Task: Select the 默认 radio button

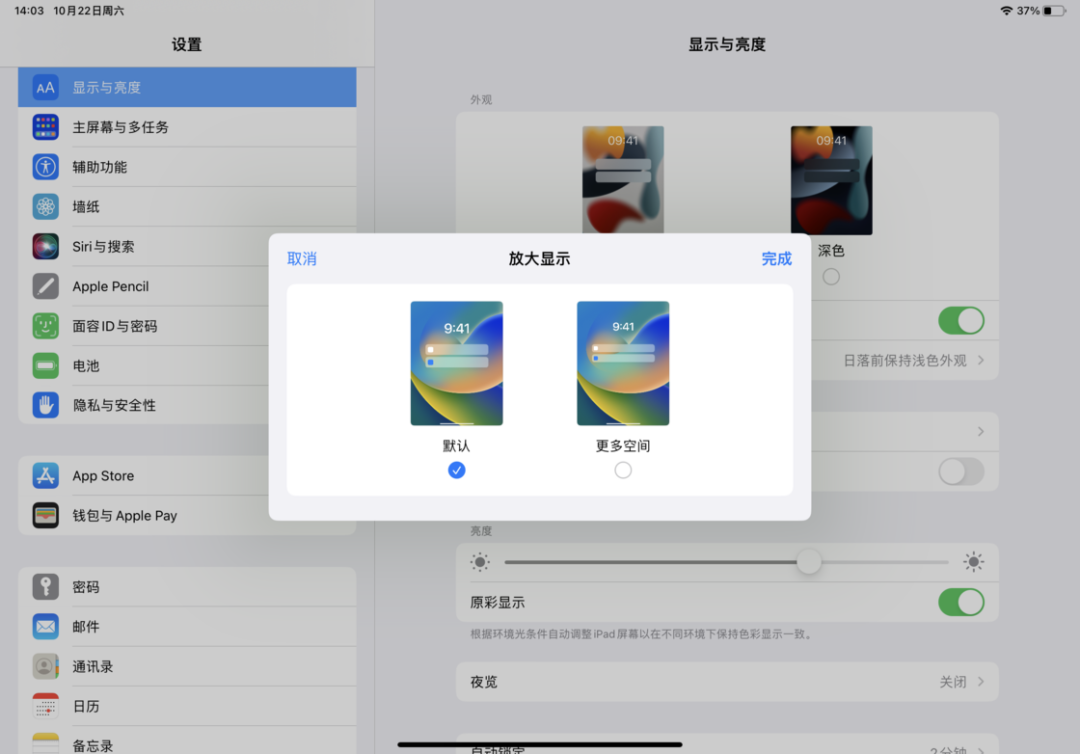Action: point(457,470)
